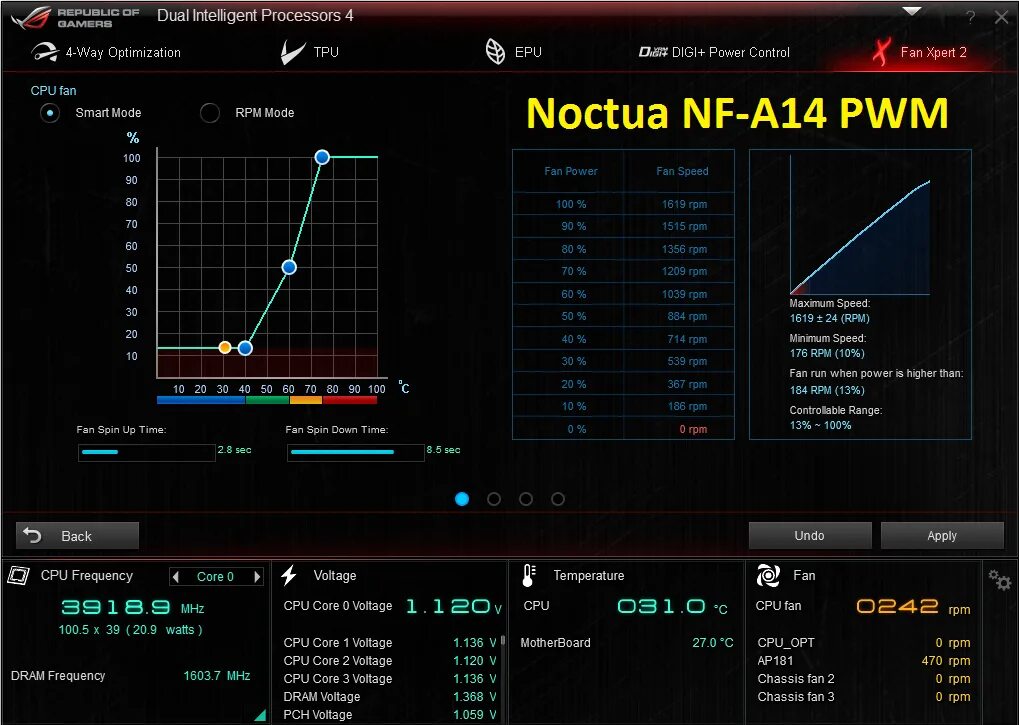Click the Core 0 selector label

coord(215,577)
